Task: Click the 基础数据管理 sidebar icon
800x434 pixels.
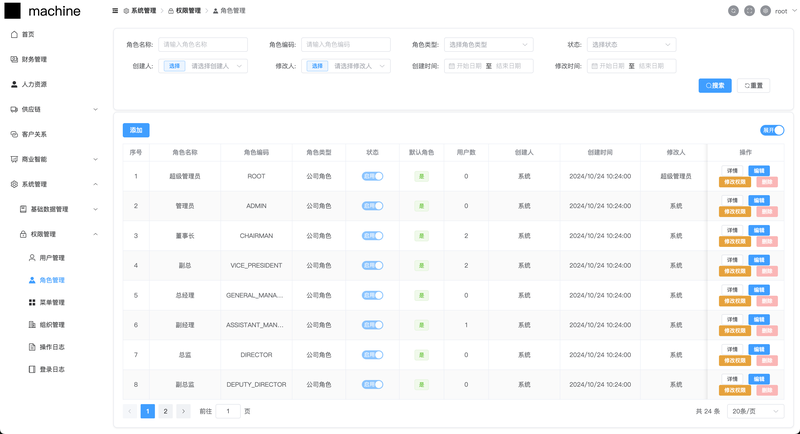Action: pos(23,209)
